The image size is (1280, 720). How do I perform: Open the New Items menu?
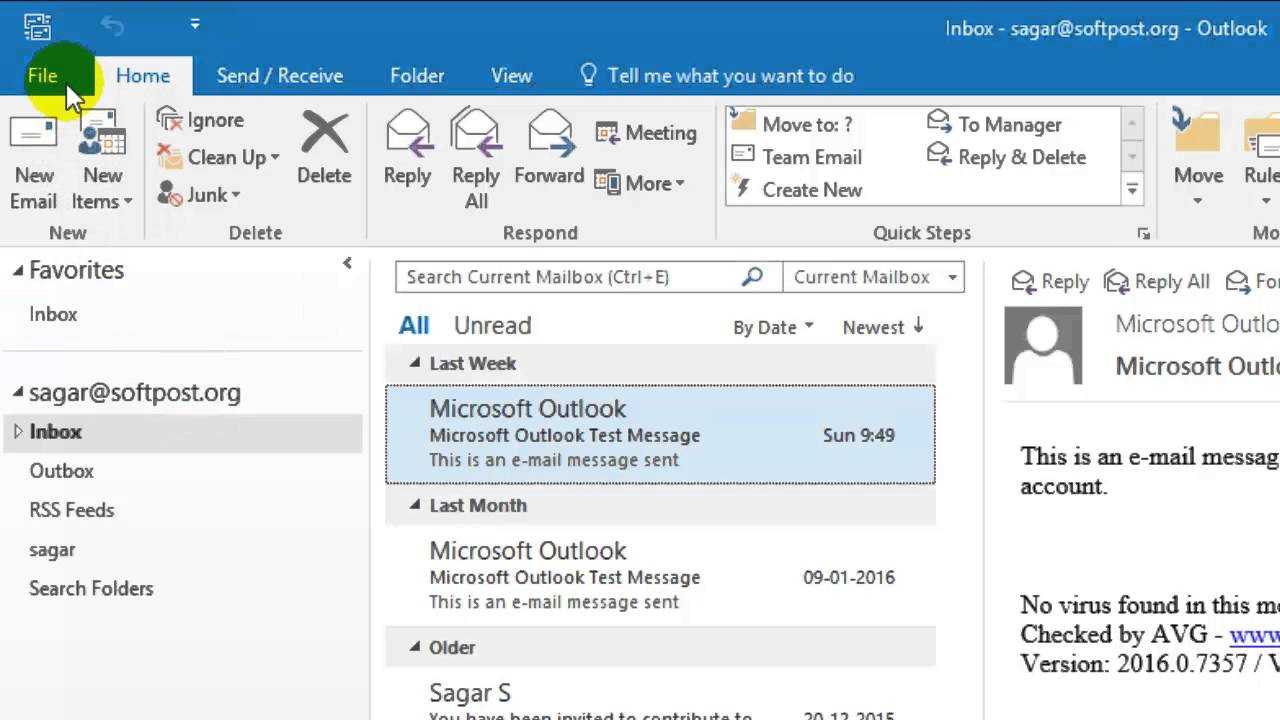(102, 160)
